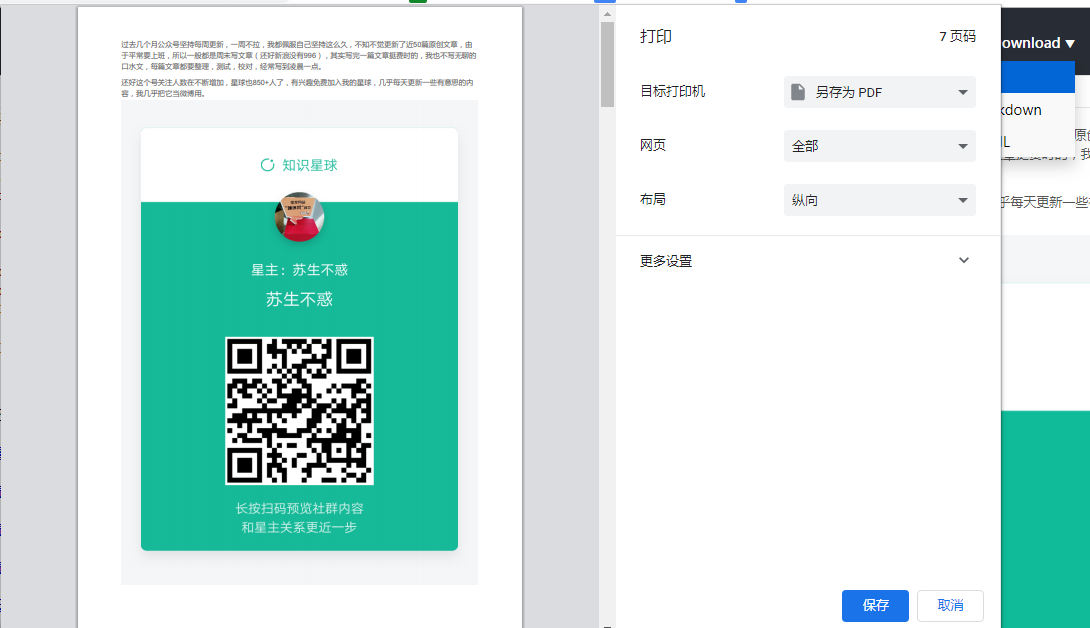Click the PDF document icon in destination field
Screen dimensions: 1090x628
tap(798, 92)
